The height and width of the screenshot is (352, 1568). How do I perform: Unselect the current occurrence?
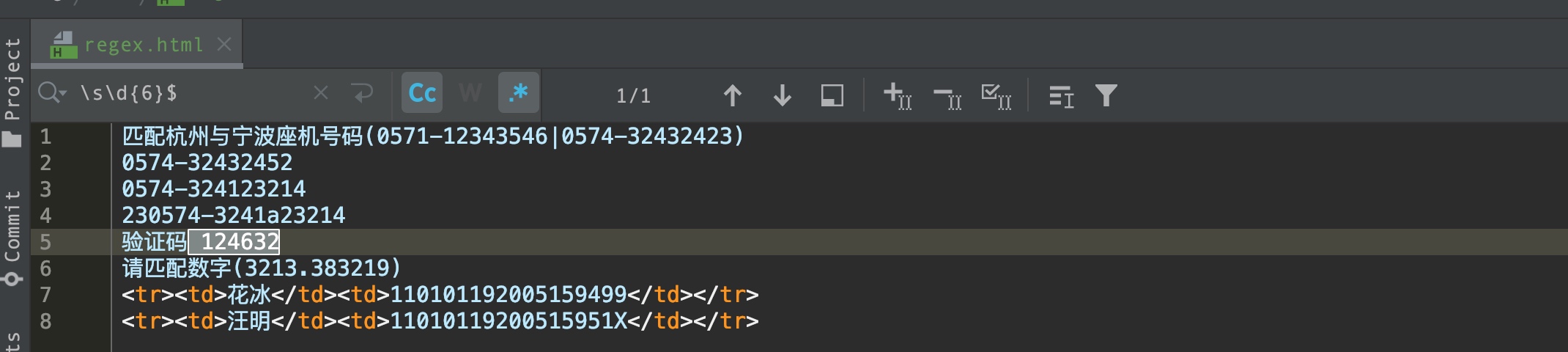[947, 95]
